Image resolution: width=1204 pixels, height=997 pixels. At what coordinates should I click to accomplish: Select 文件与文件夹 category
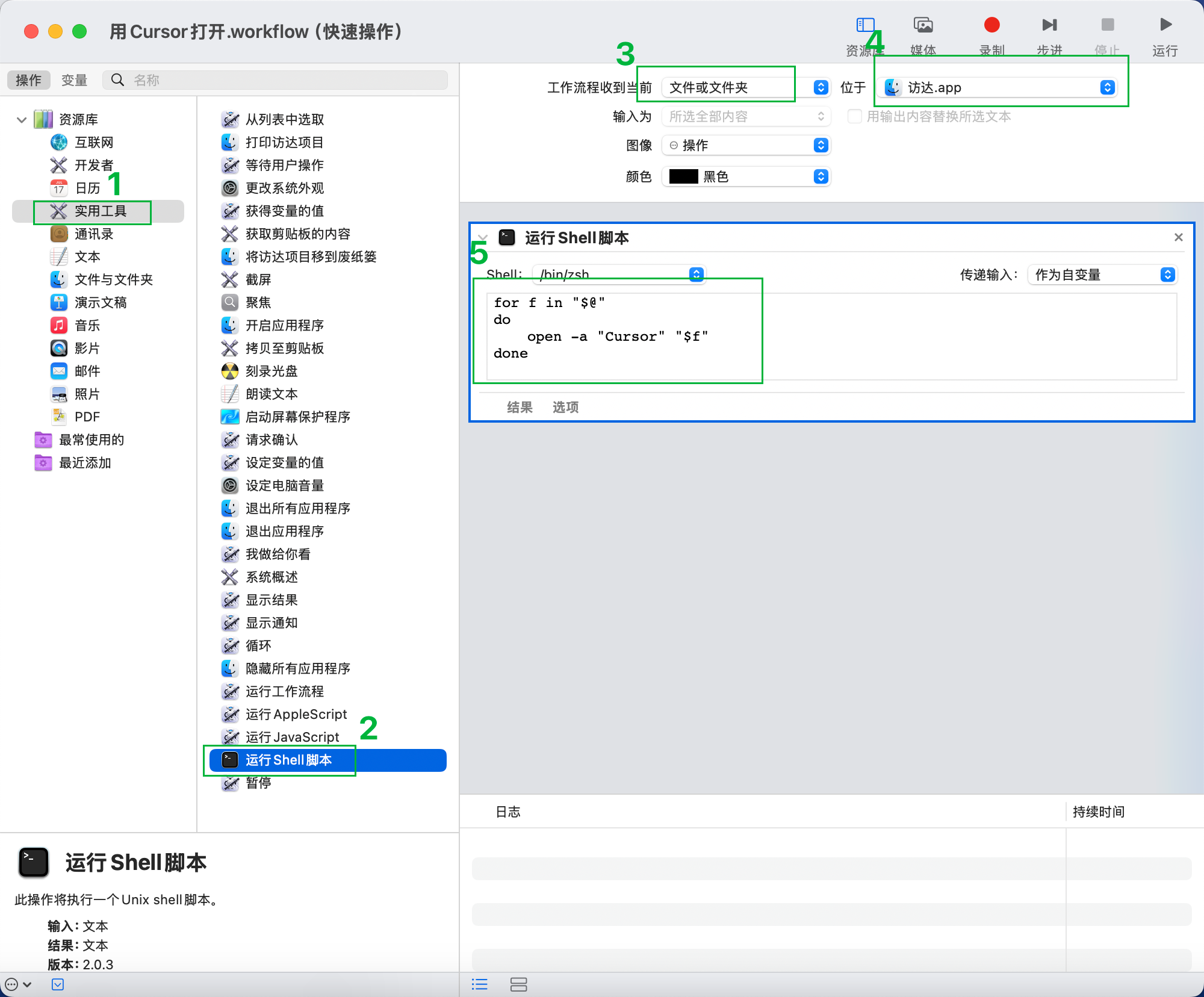tap(113, 280)
